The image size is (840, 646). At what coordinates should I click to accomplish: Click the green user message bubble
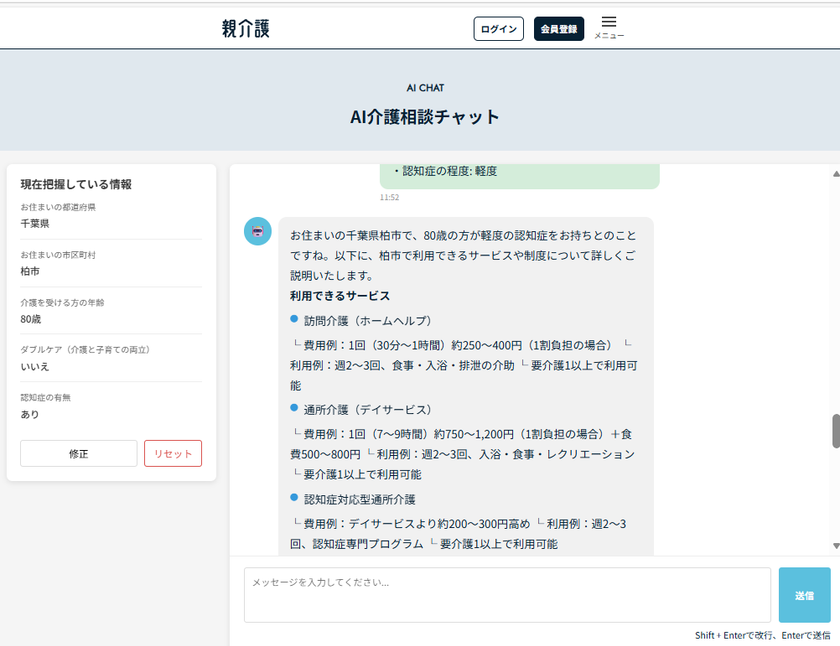(x=519, y=173)
